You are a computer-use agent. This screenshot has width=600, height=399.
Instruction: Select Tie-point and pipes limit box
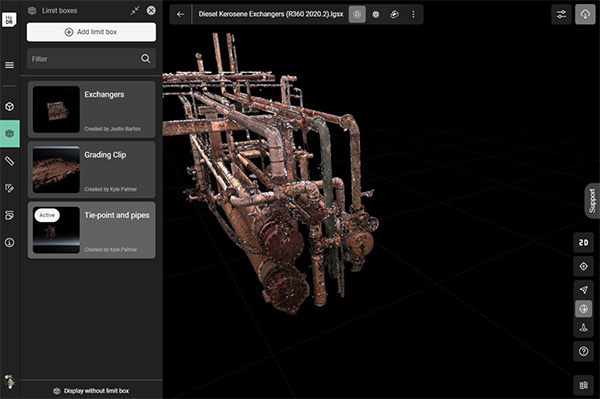91,230
